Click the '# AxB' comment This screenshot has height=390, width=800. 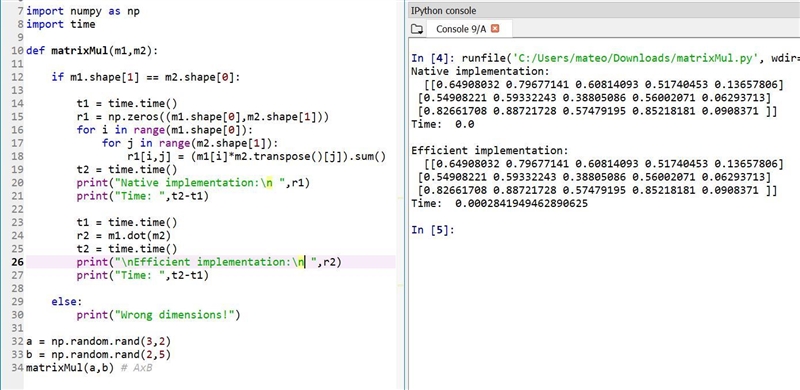click(137, 368)
